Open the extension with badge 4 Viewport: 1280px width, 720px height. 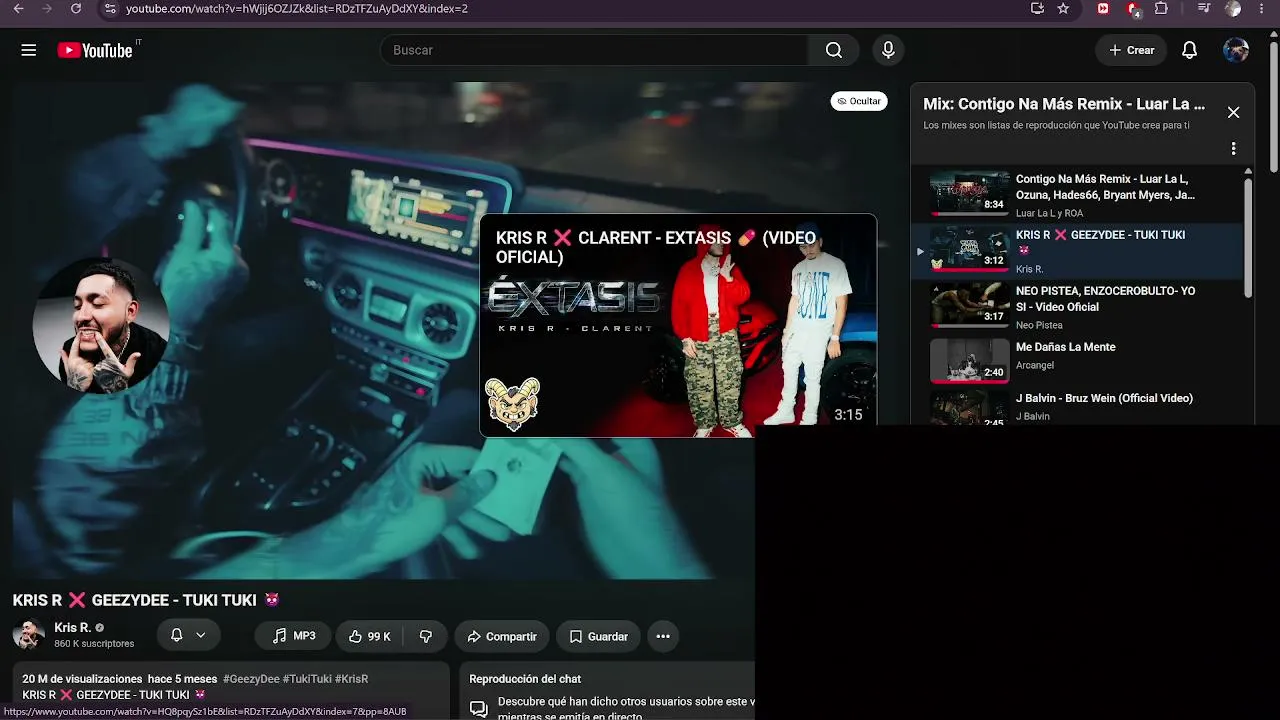(x=1133, y=10)
